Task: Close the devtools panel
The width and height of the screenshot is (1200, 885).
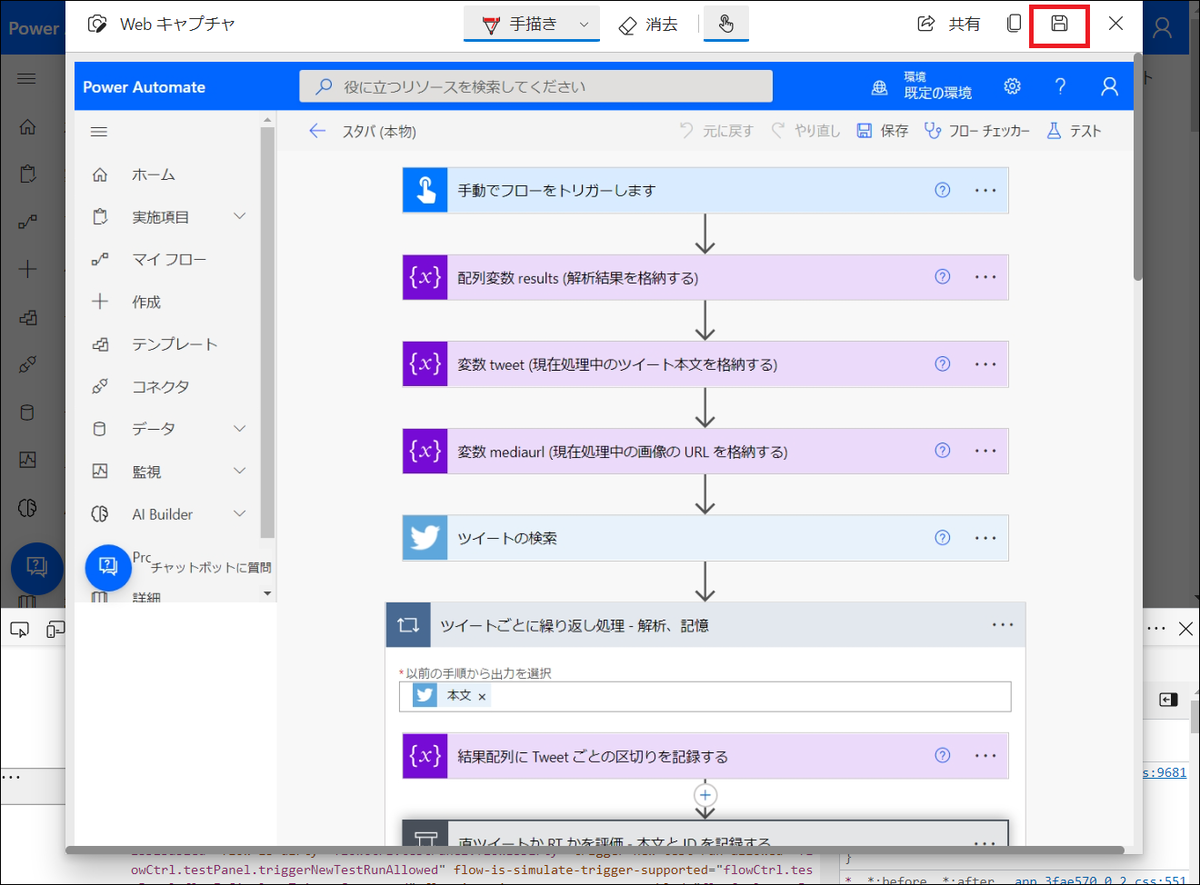Action: pyautogui.click(x=1185, y=629)
